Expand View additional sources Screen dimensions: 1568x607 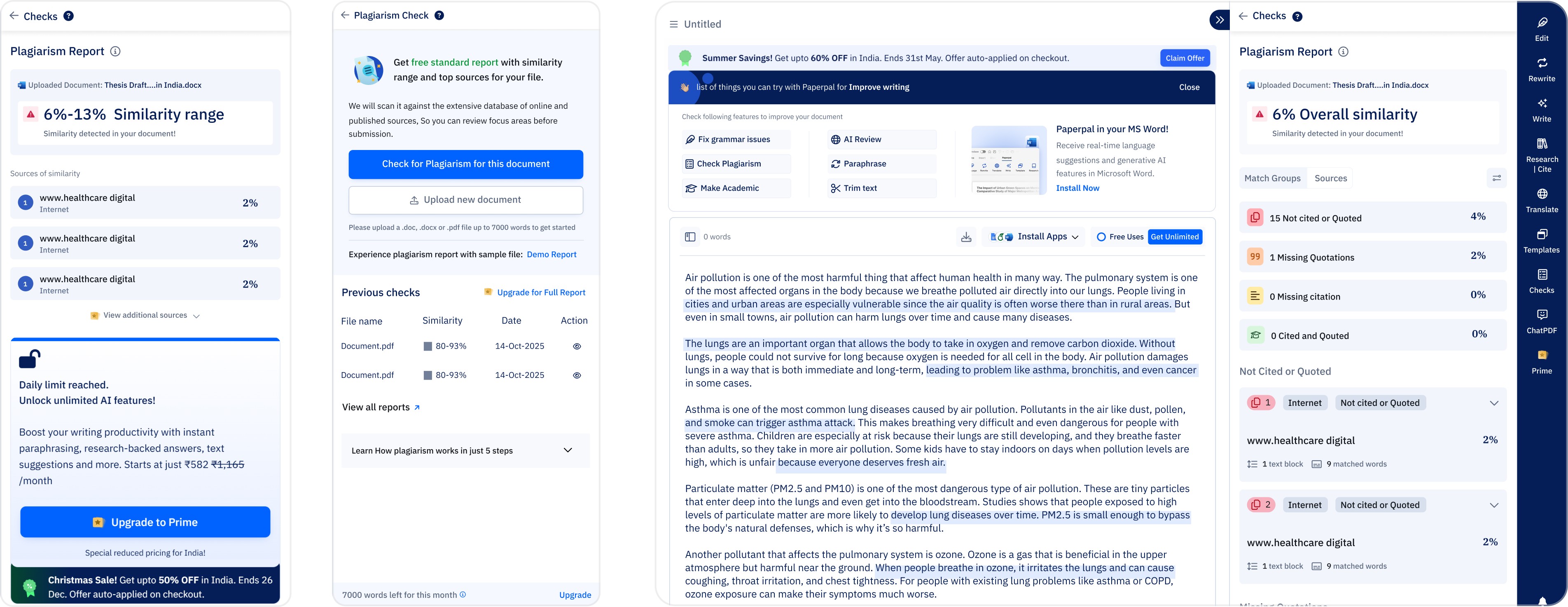[145, 315]
